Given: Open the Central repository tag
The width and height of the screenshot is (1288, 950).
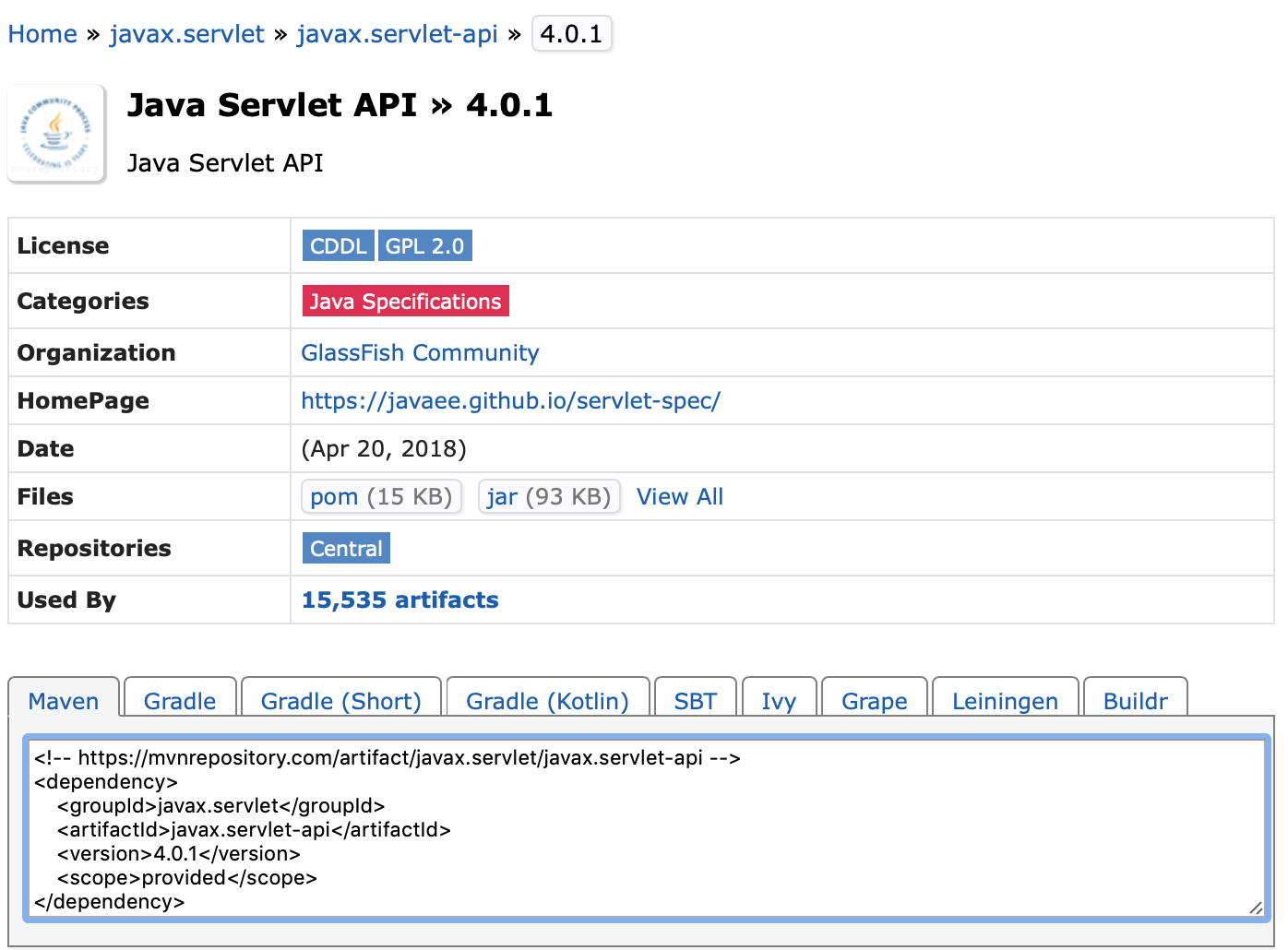Looking at the screenshot, I should [x=346, y=548].
